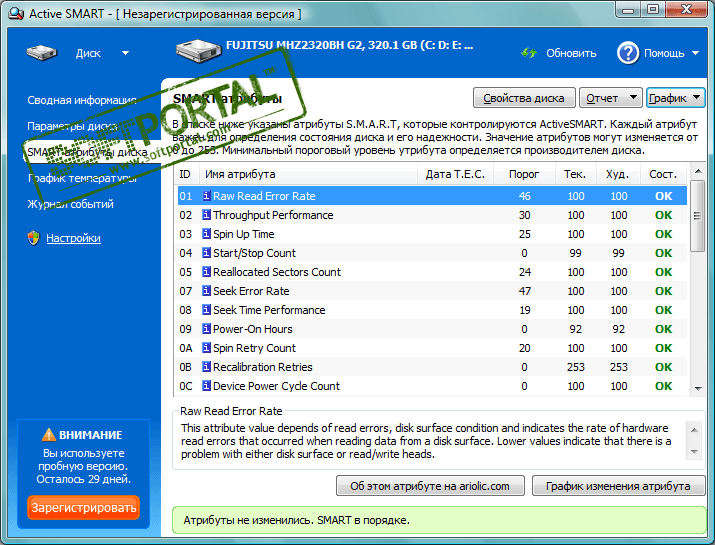Click Об этом атрибуте на ariolic.com button
Screen dimensions: 715x545
coord(430,486)
